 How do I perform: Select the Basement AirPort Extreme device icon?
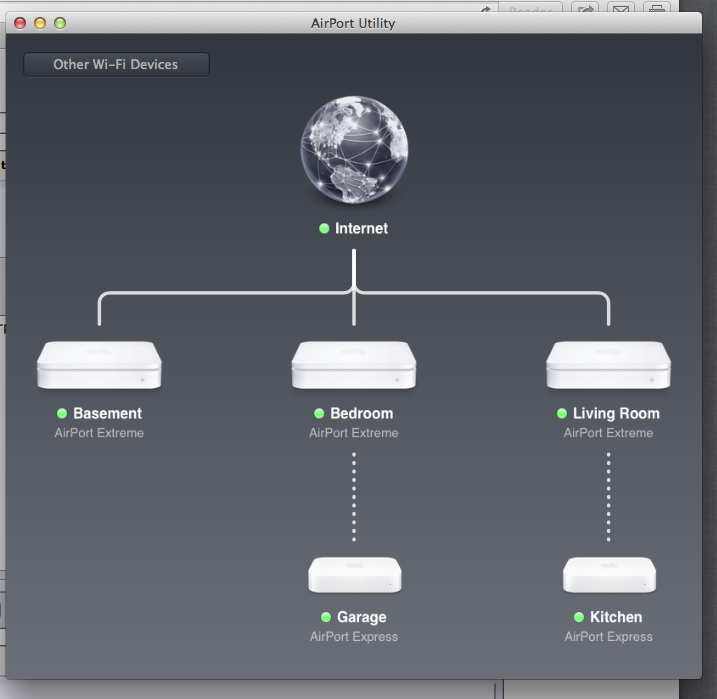(x=99, y=365)
